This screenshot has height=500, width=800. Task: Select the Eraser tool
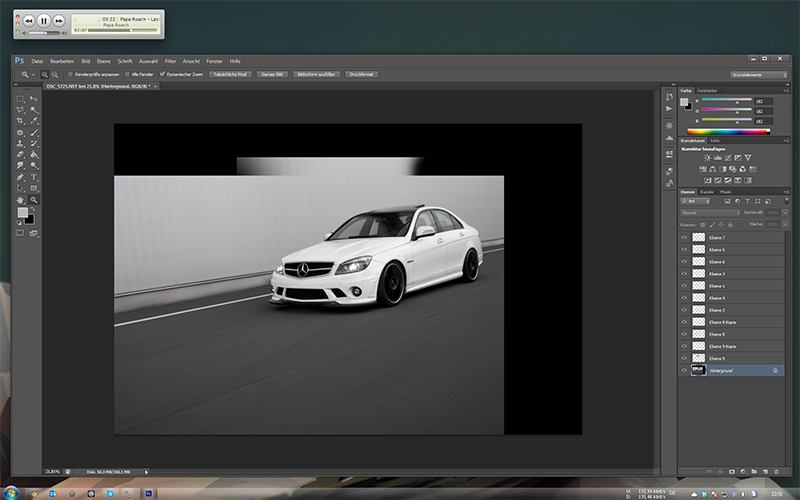(20, 155)
